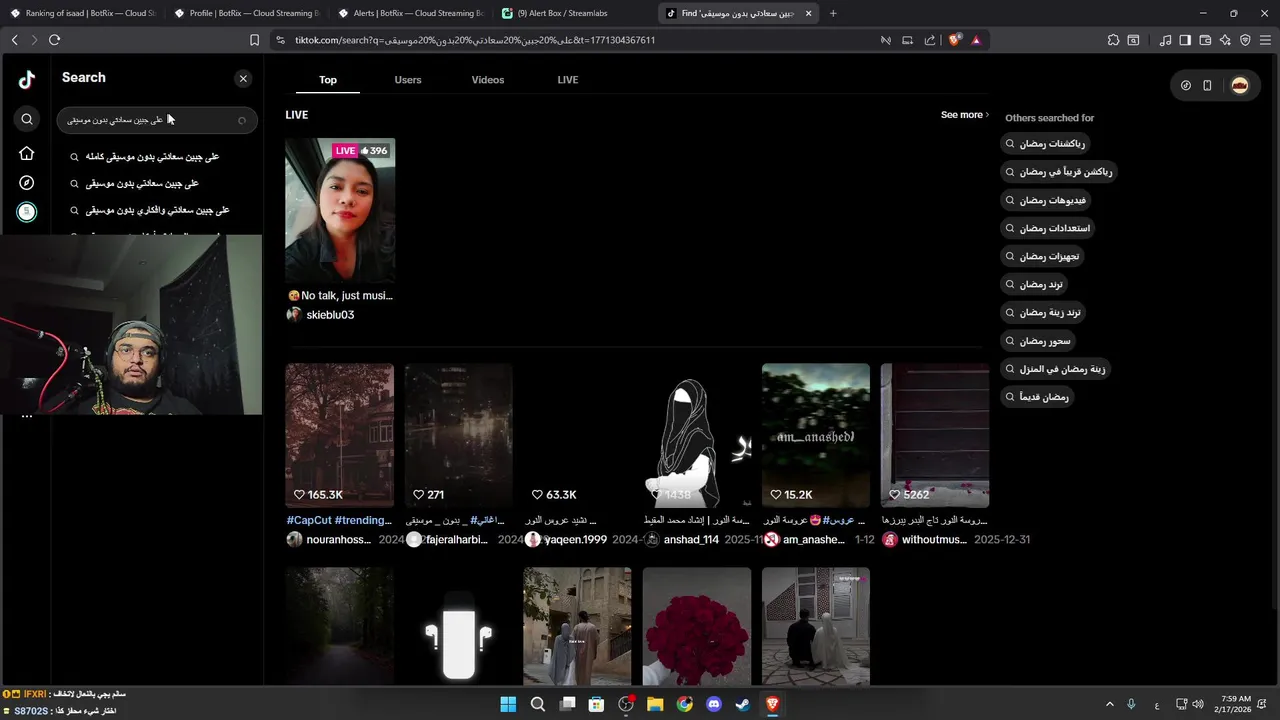Click the get app phone icon

click(x=1207, y=85)
